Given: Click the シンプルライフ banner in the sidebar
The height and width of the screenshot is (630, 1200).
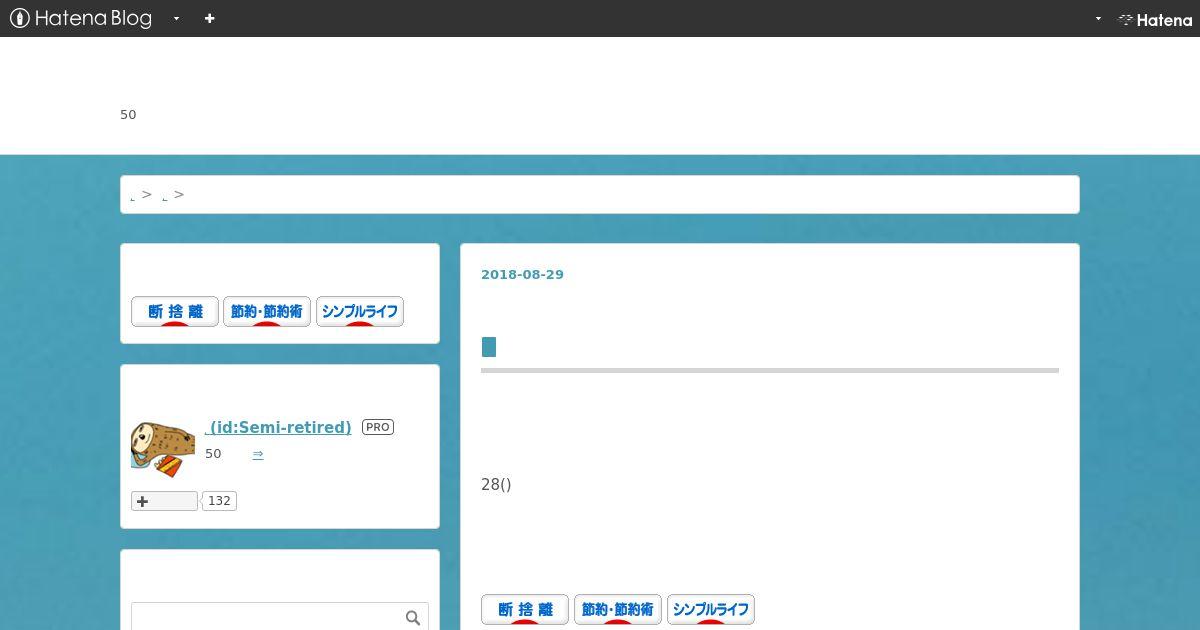Looking at the screenshot, I should click(x=360, y=311).
